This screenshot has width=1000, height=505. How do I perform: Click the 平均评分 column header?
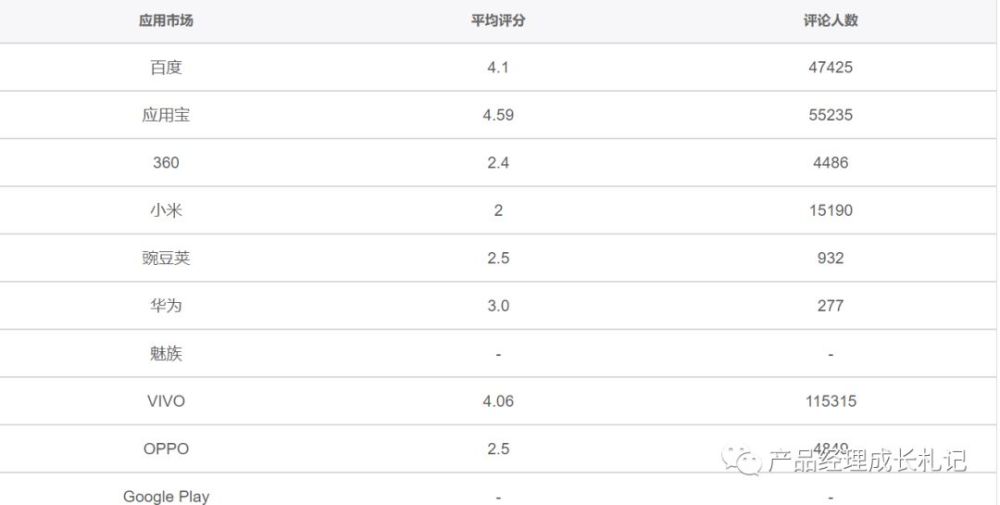(x=498, y=21)
